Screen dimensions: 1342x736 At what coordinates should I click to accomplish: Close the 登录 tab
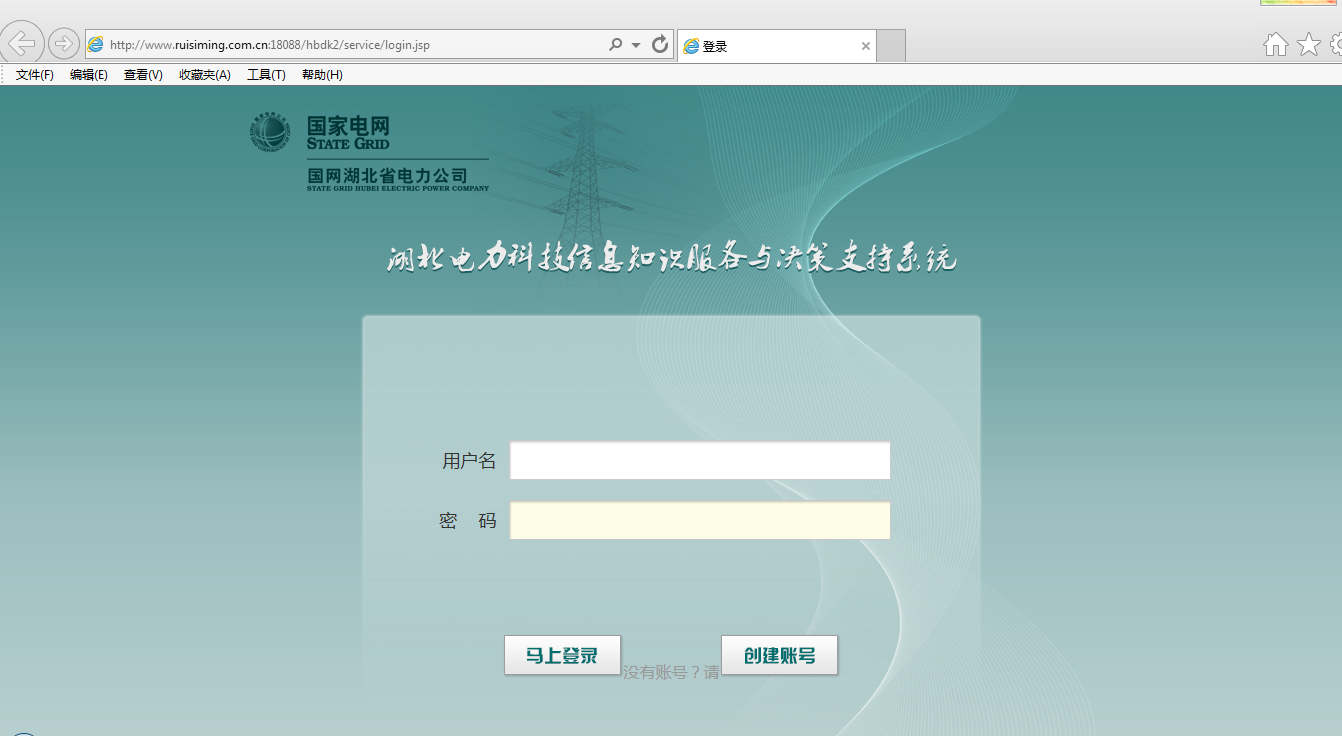866,46
